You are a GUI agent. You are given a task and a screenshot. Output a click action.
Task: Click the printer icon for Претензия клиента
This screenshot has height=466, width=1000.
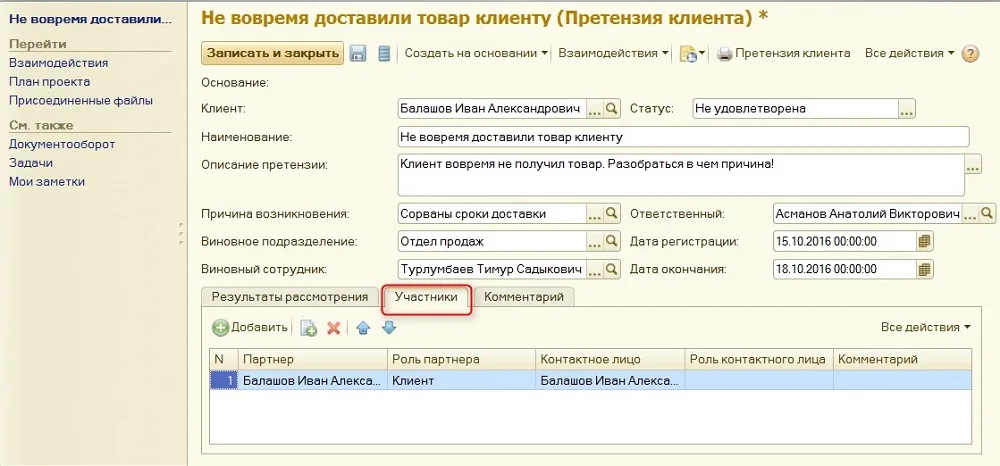pyautogui.click(x=724, y=54)
